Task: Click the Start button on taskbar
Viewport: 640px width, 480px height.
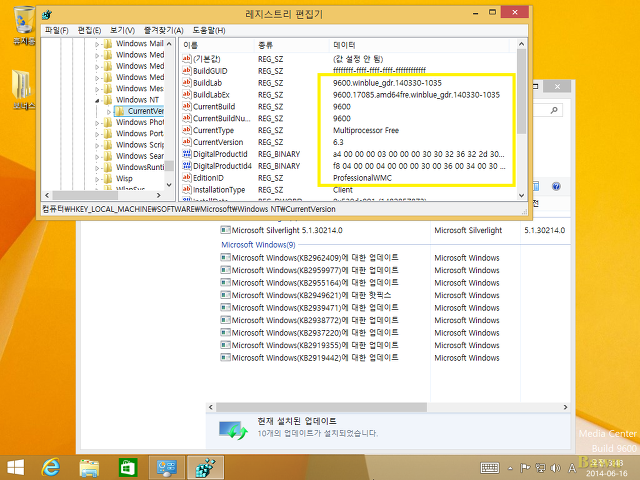Action: tap(16, 467)
